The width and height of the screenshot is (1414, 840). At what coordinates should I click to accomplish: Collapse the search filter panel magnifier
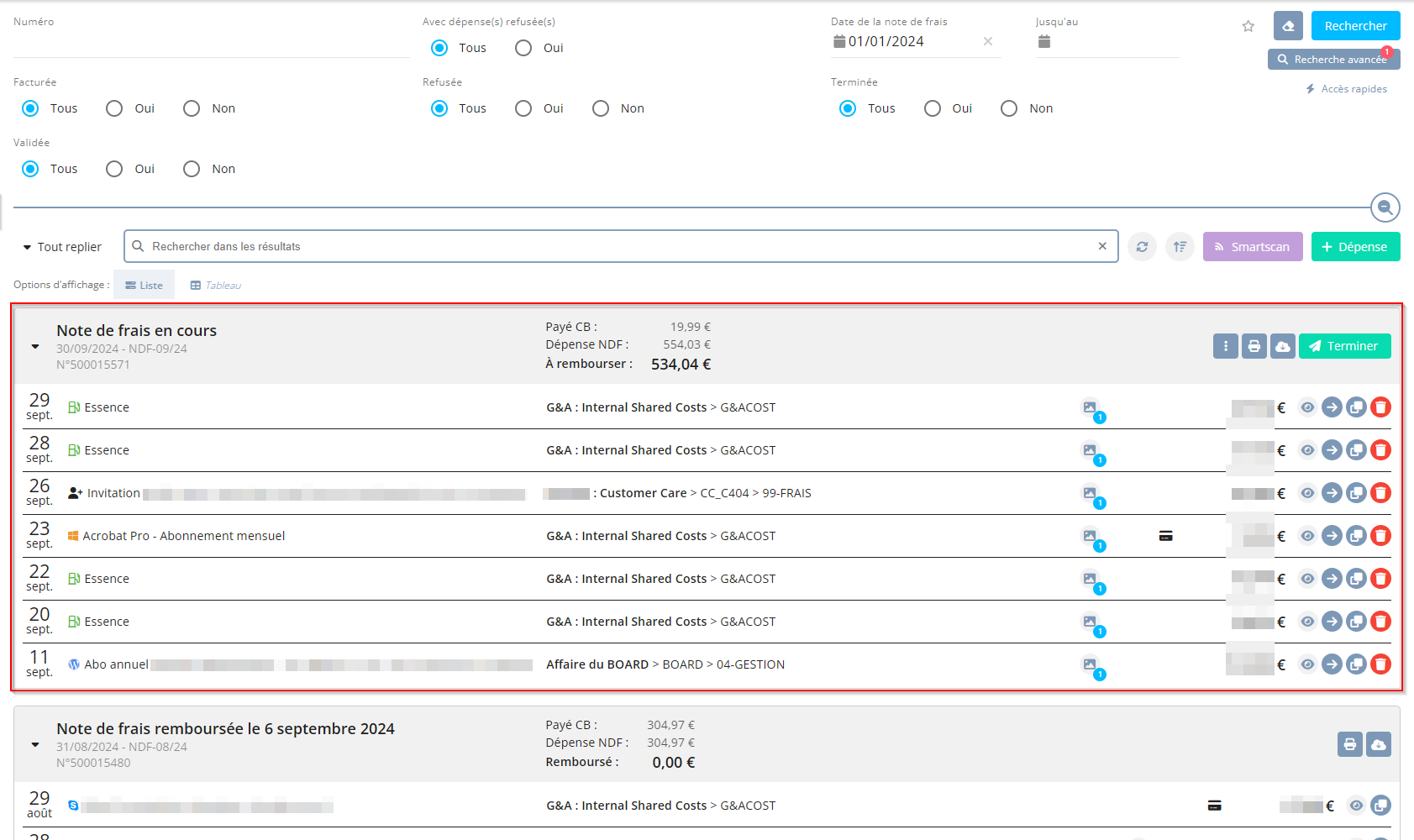tap(1385, 207)
